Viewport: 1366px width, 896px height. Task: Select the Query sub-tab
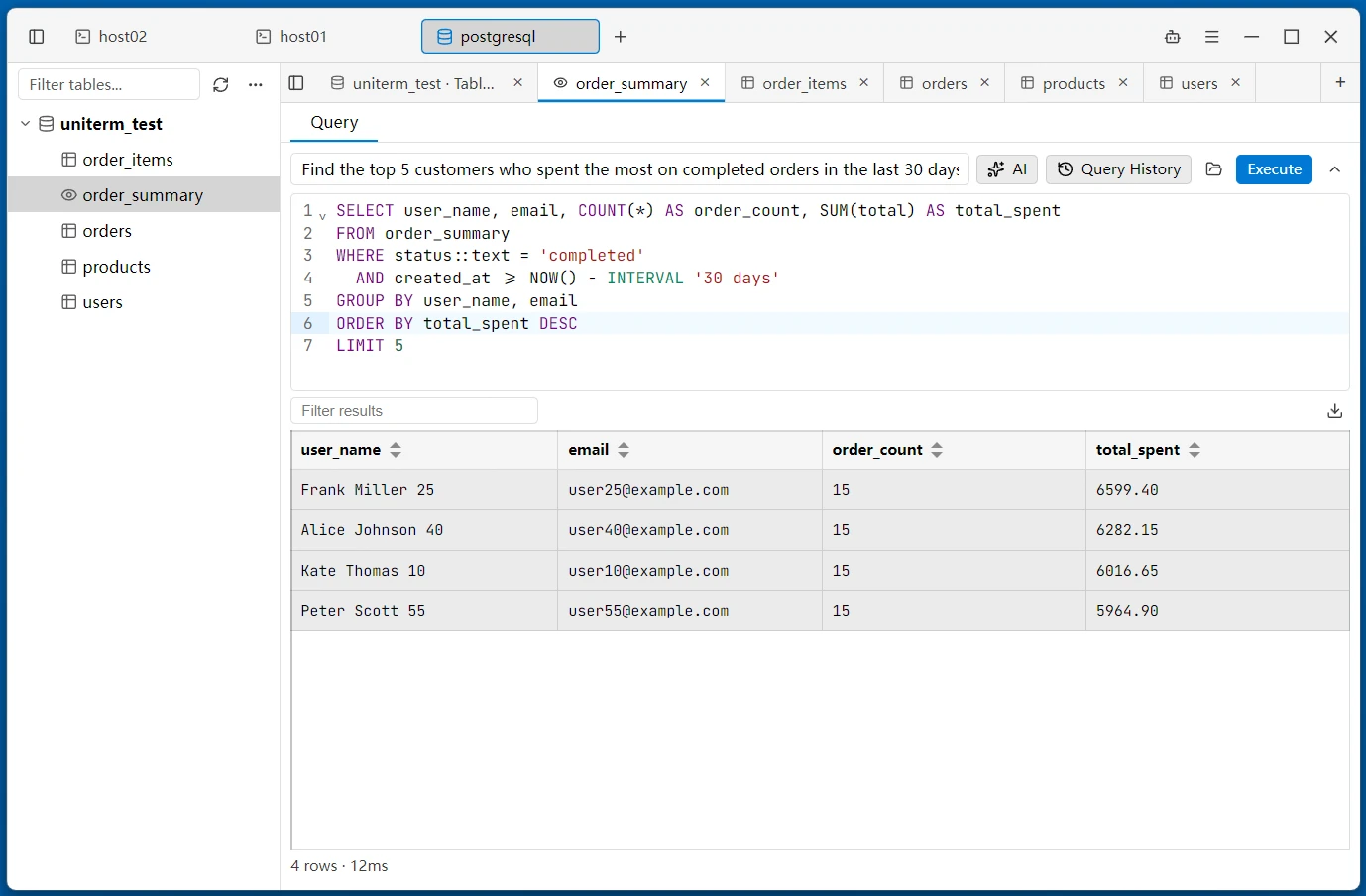(x=334, y=123)
